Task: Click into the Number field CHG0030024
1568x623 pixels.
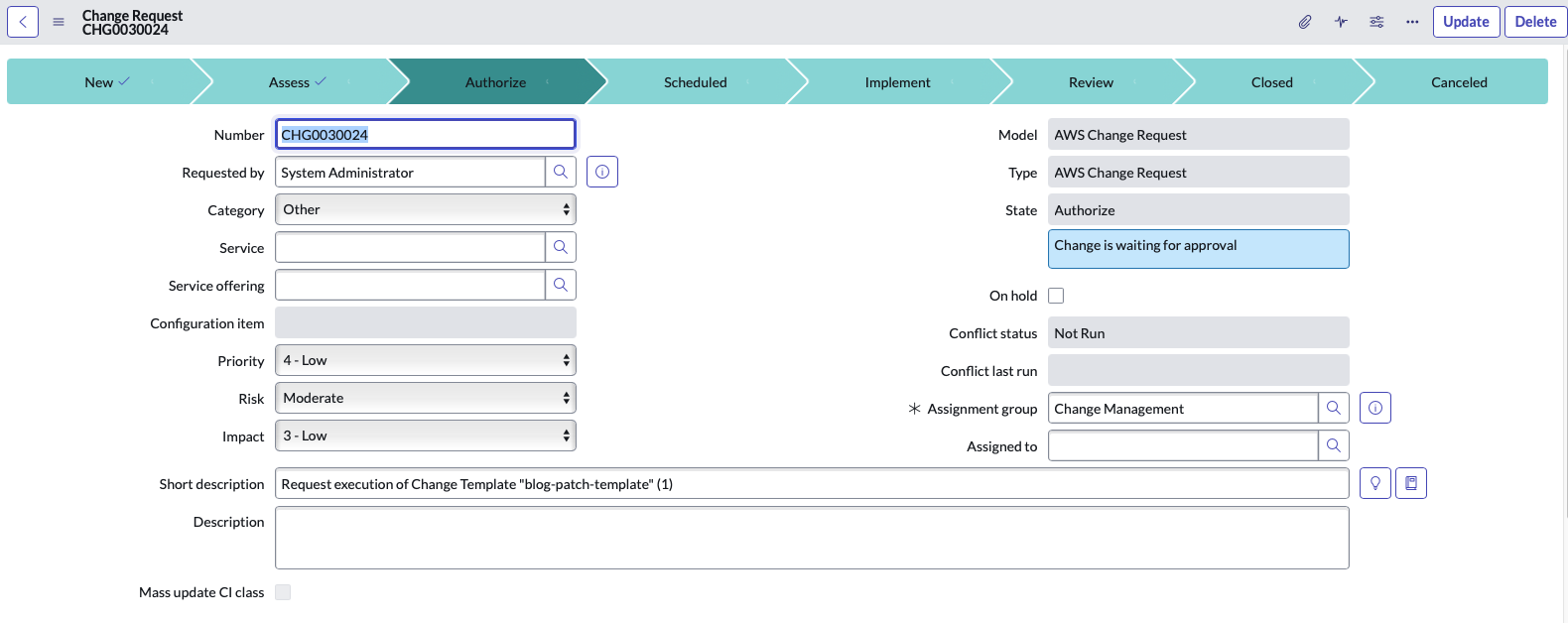Action: [x=426, y=134]
